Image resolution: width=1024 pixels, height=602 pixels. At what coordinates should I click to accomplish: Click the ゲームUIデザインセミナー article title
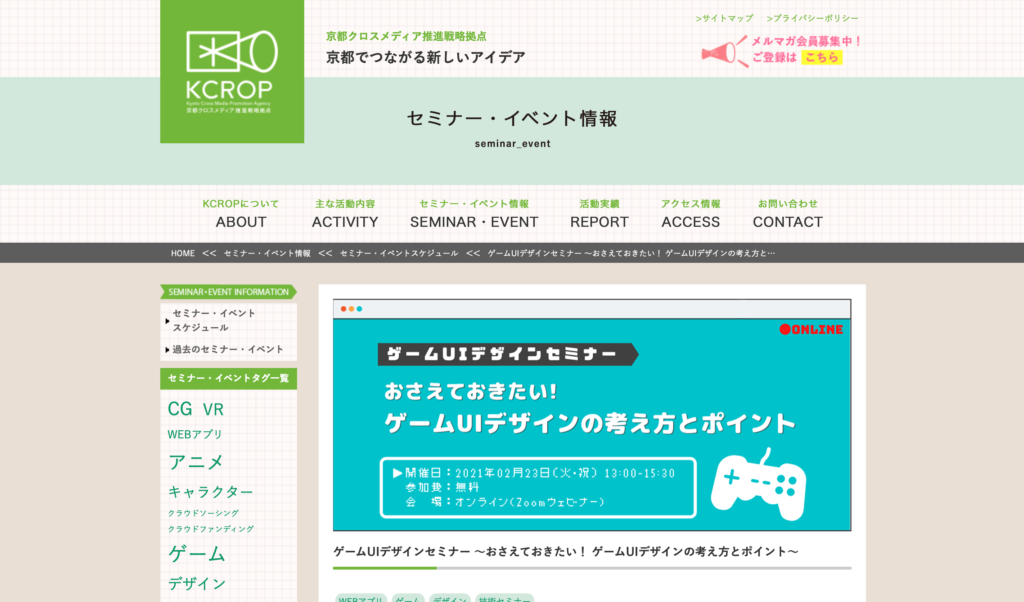click(566, 552)
